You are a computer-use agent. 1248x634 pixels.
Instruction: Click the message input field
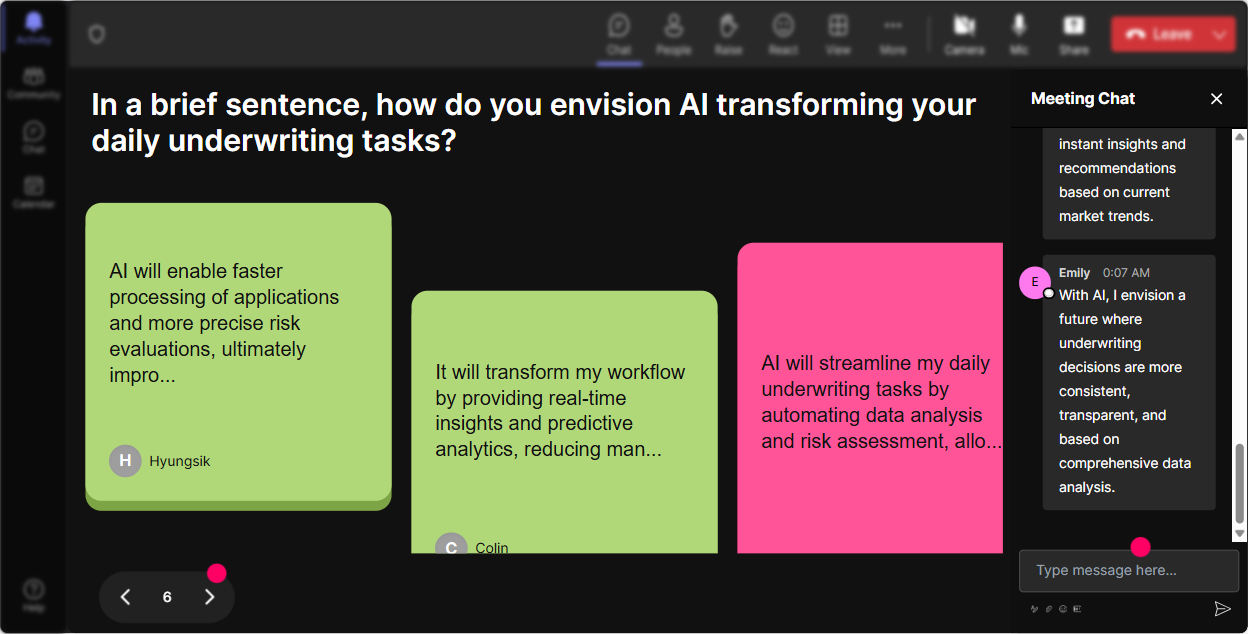click(1129, 571)
